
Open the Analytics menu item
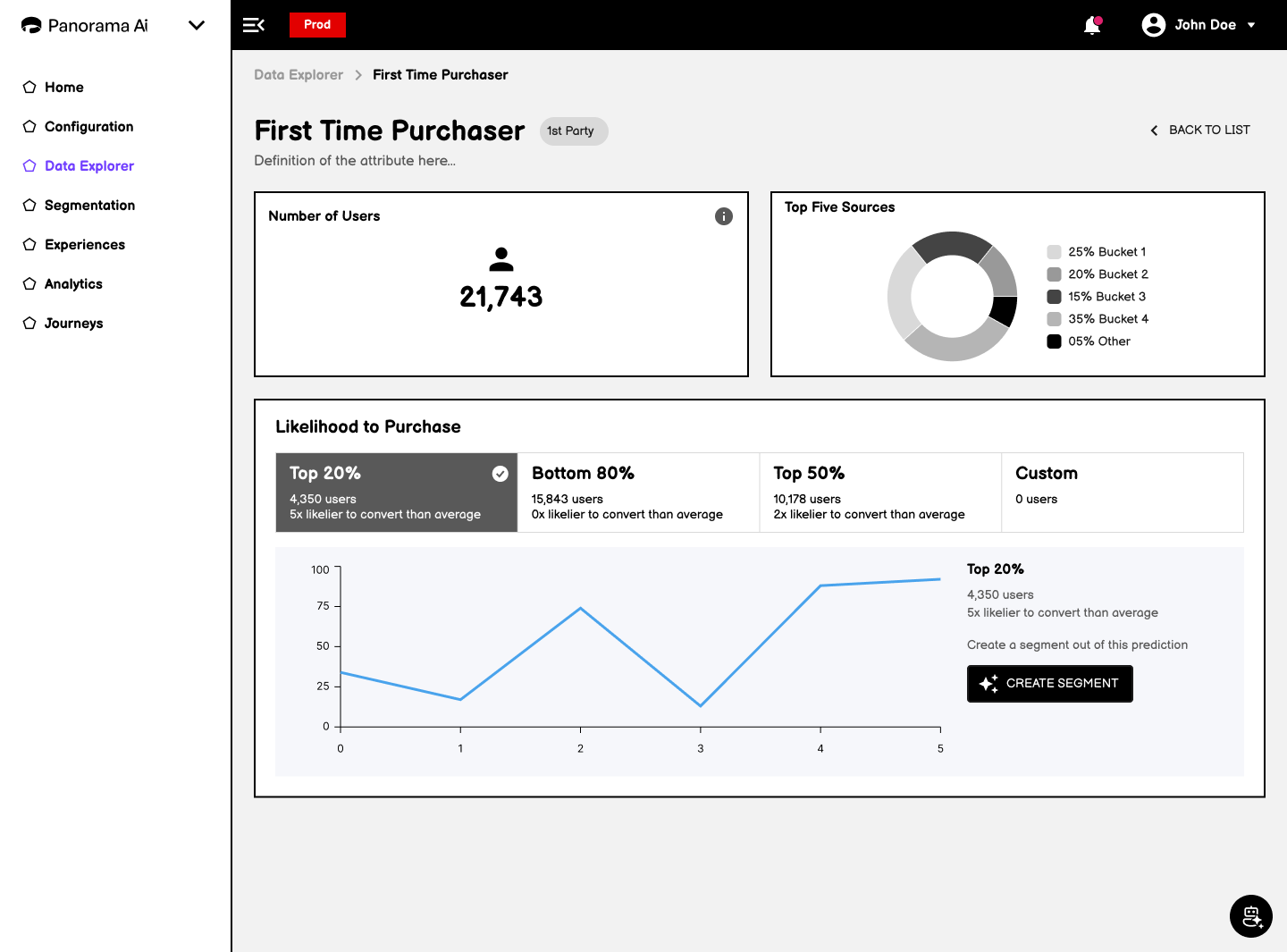[x=73, y=284]
